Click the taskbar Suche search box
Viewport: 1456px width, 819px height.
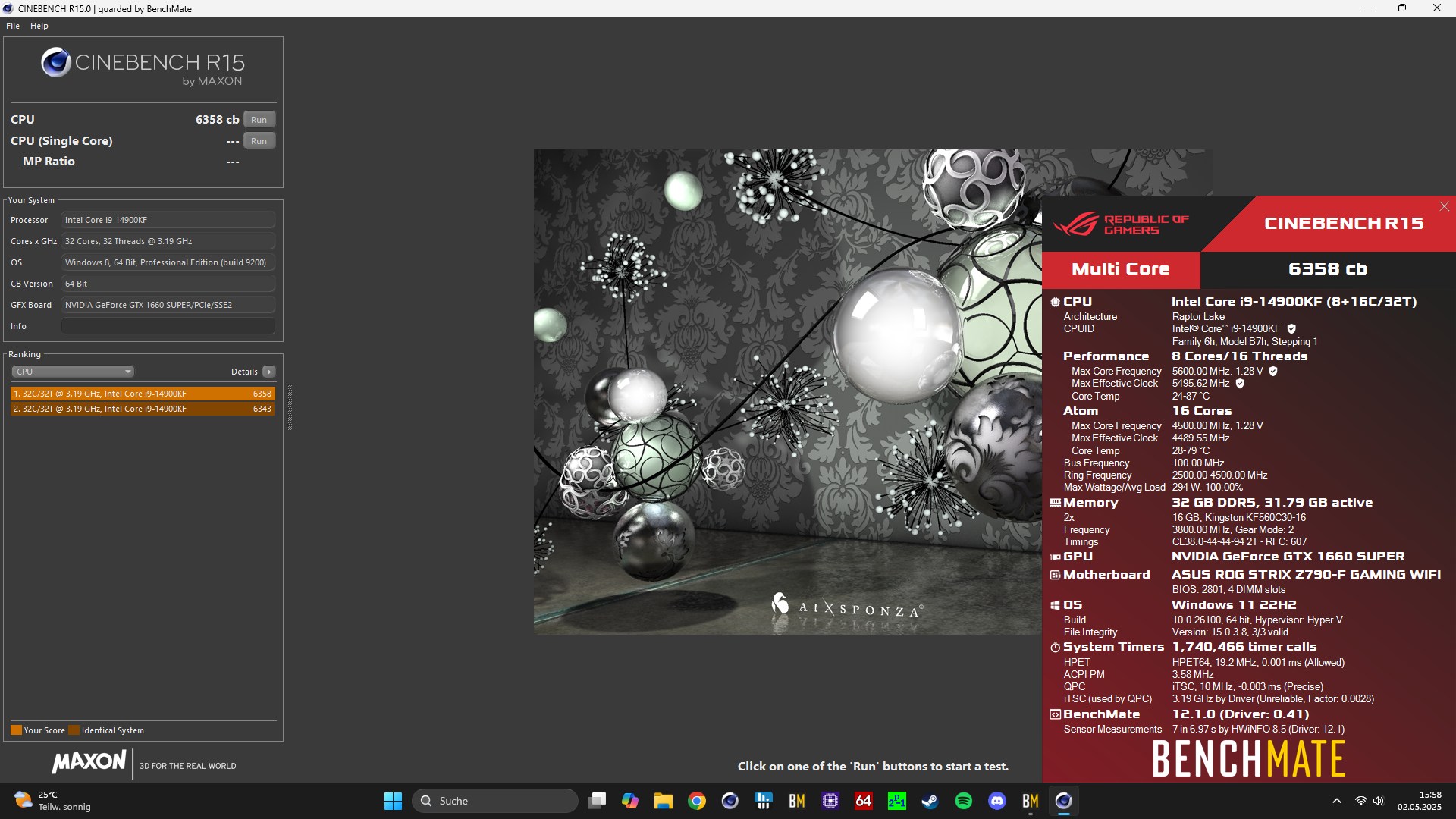click(x=495, y=801)
